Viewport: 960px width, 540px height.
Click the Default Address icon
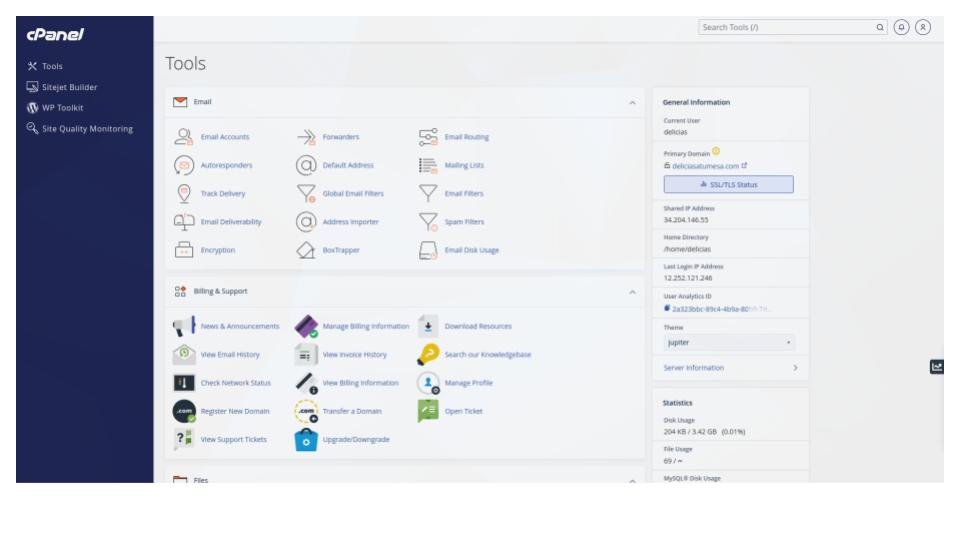[306, 165]
